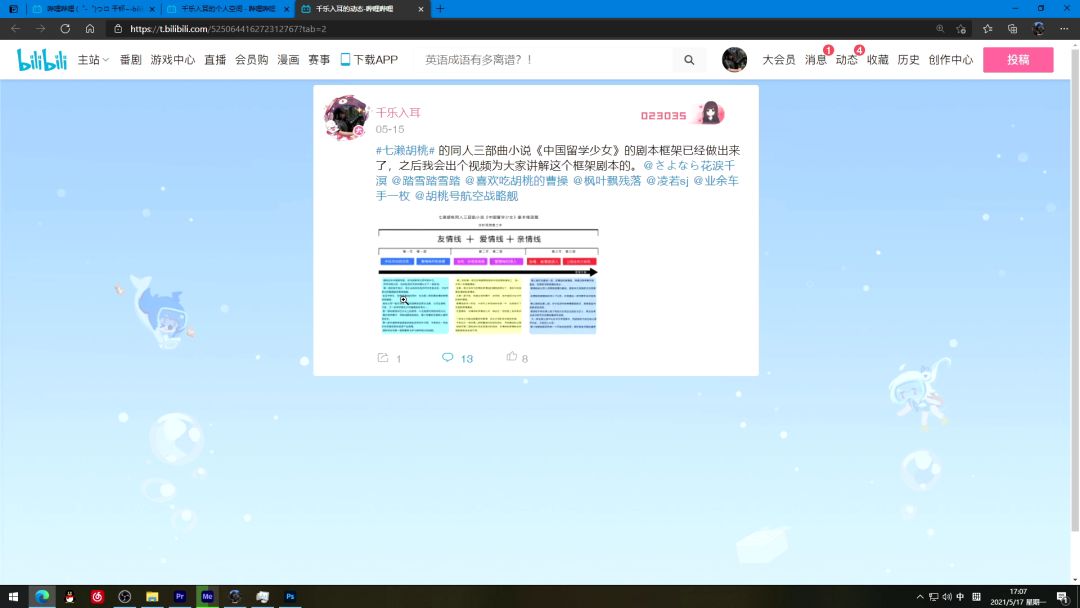Image resolution: width=1080 pixels, height=608 pixels.
Task: Open the script framework image thumbnail
Action: 487,272
